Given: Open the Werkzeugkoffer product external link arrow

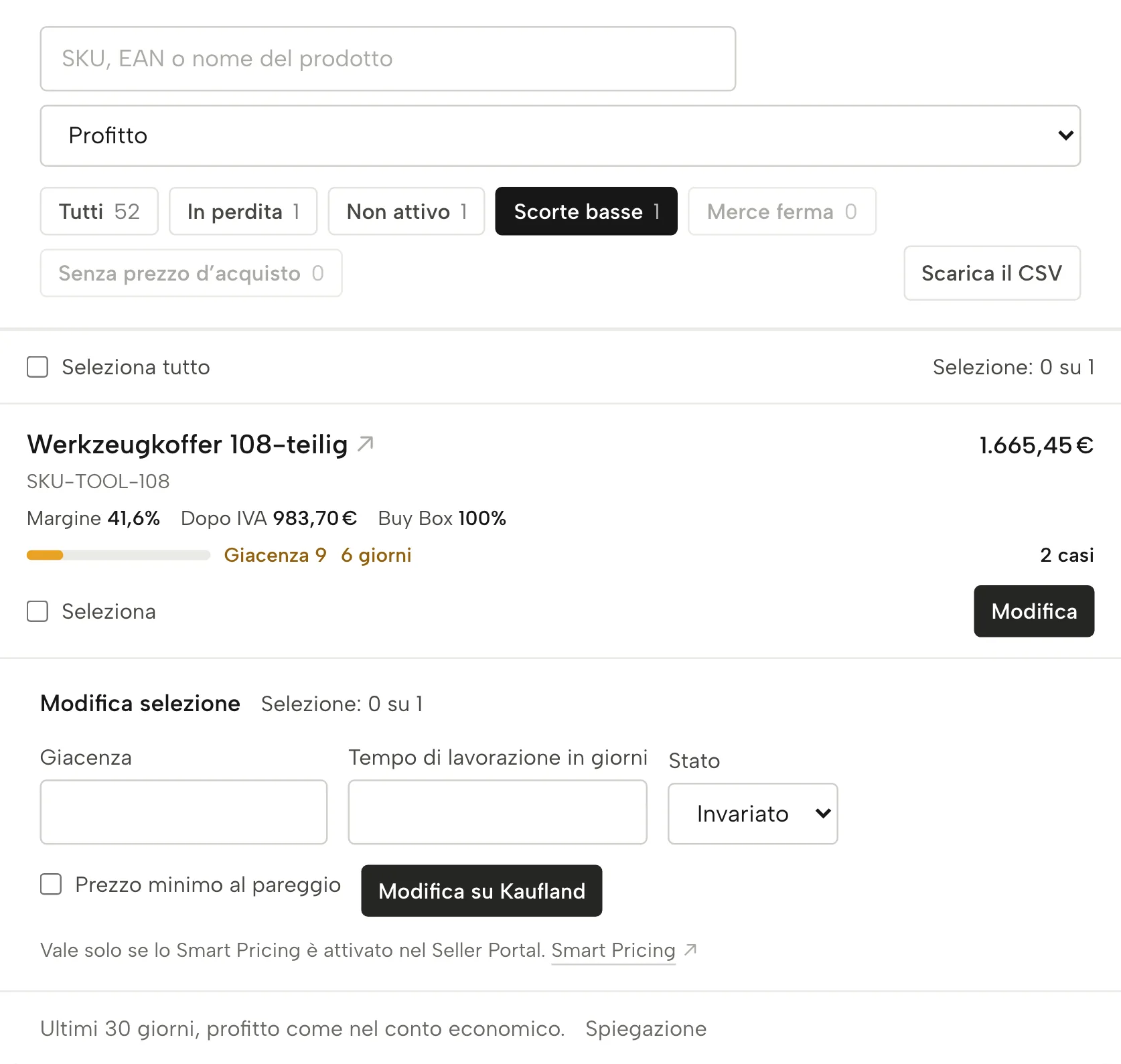Looking at the screenshot, I should [366, 444].
